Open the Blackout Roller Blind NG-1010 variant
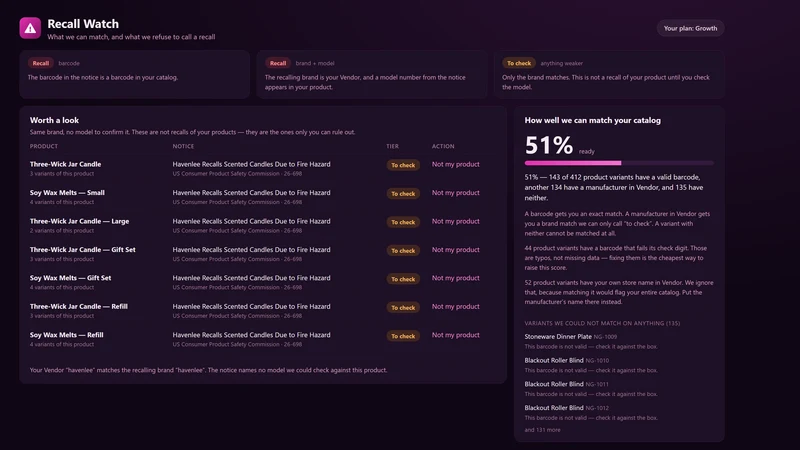The height and width of the screenshot is (450, 800). pyautogui.click(x=566, y=360)
